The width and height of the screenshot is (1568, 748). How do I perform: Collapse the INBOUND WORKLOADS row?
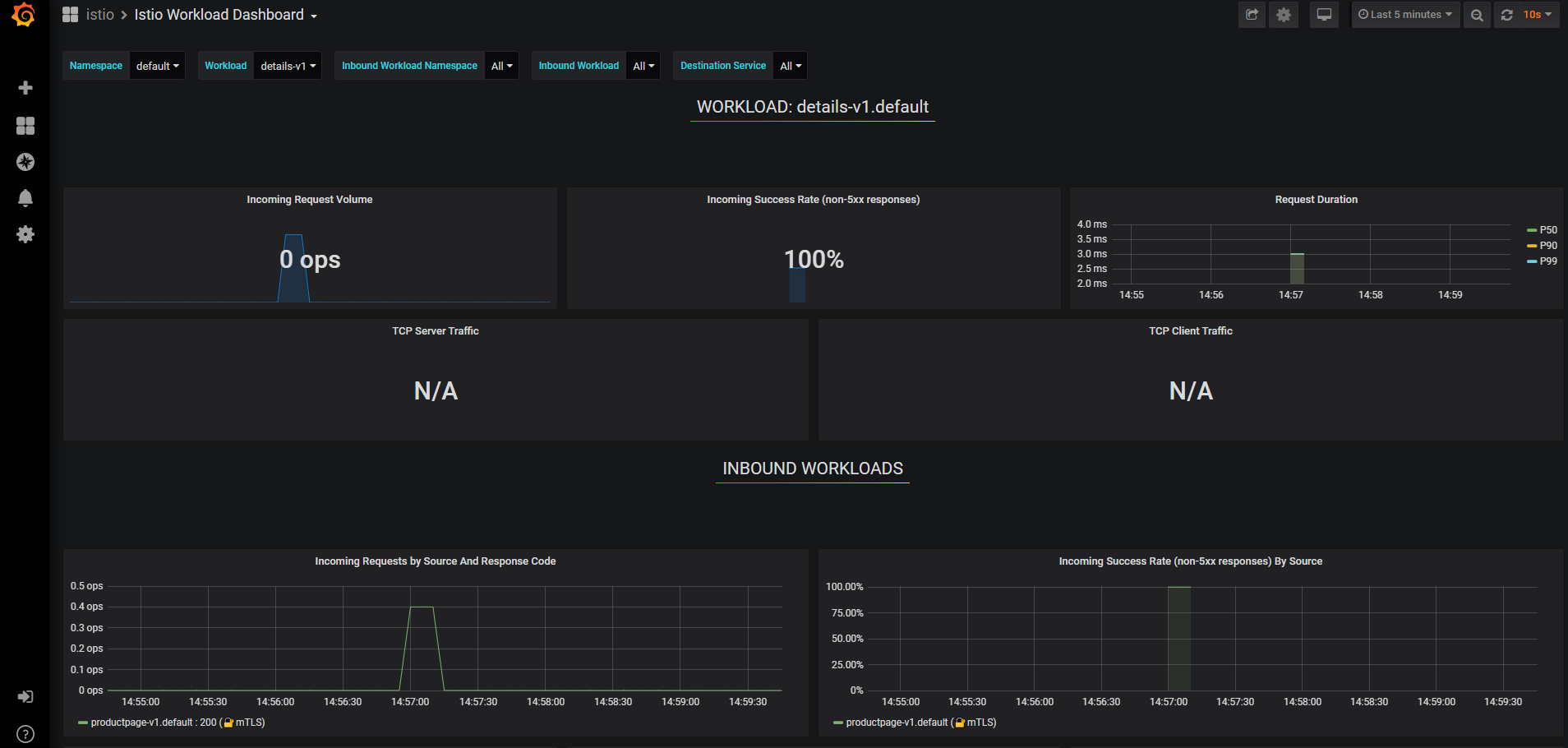[x=813, y=469]
